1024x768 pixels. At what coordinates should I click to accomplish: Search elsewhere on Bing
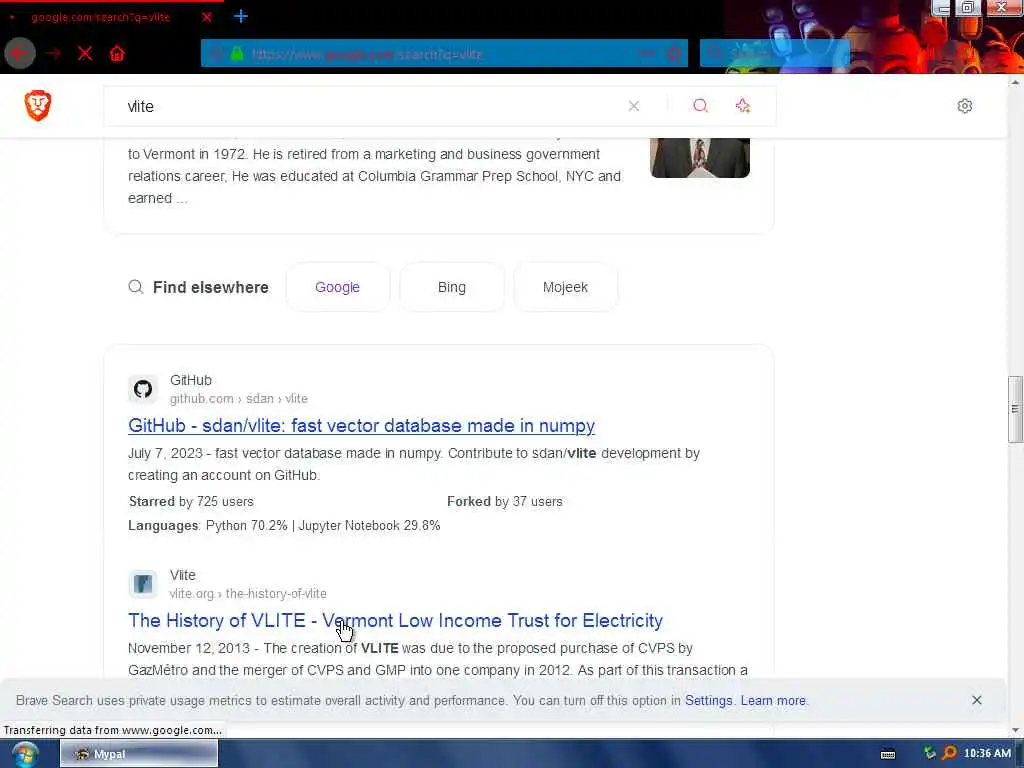click(x=452, y=287)
